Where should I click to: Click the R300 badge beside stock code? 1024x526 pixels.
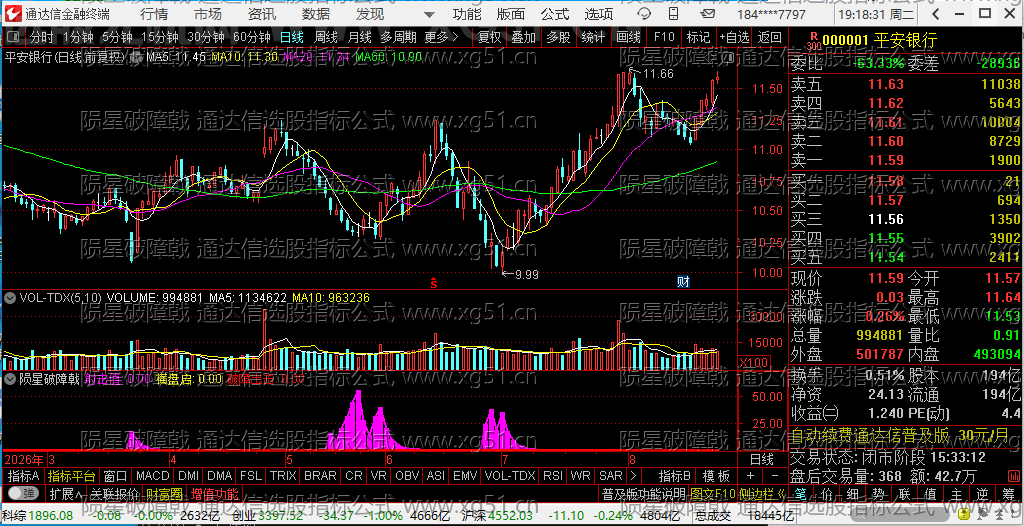click(x=814, y=42)
